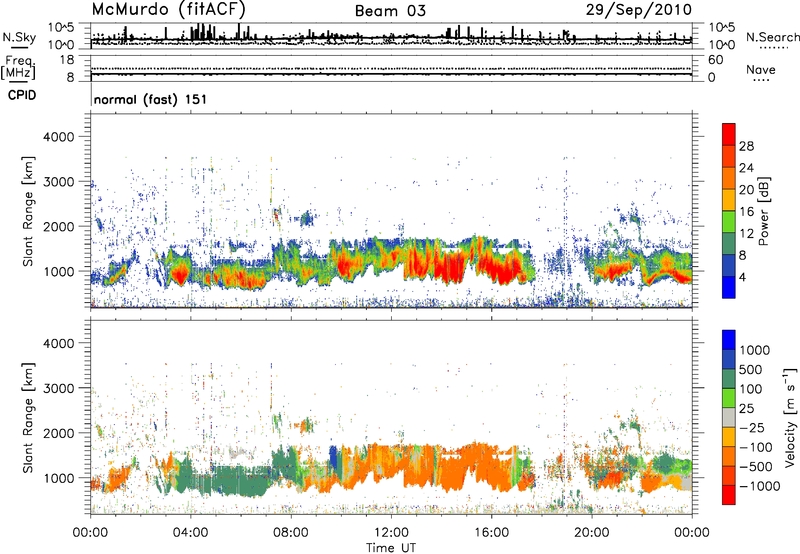Click the '60' tick on the Nave axis

click(716, 60)
